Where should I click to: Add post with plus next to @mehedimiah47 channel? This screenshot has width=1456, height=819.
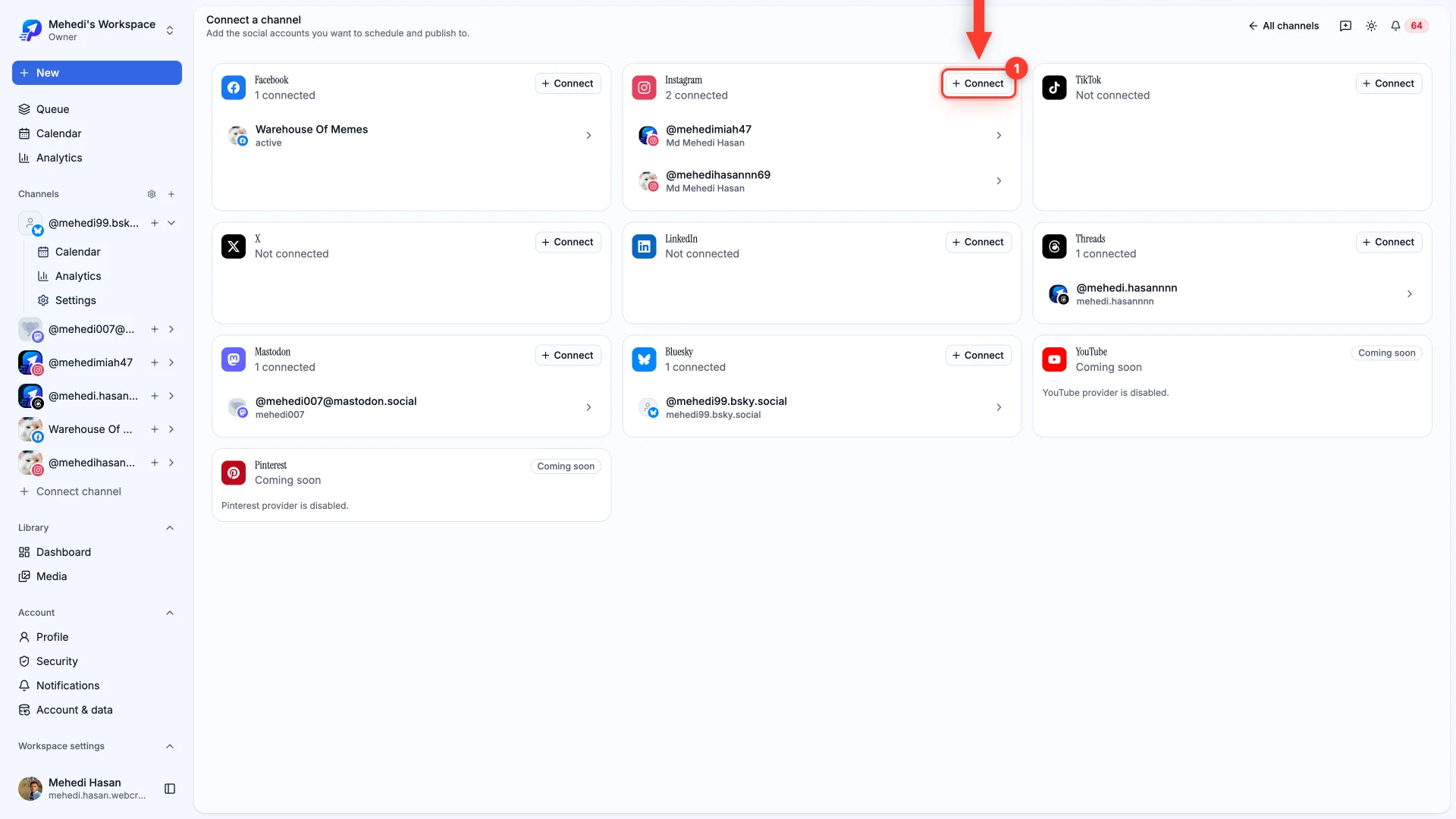point(155,362)
